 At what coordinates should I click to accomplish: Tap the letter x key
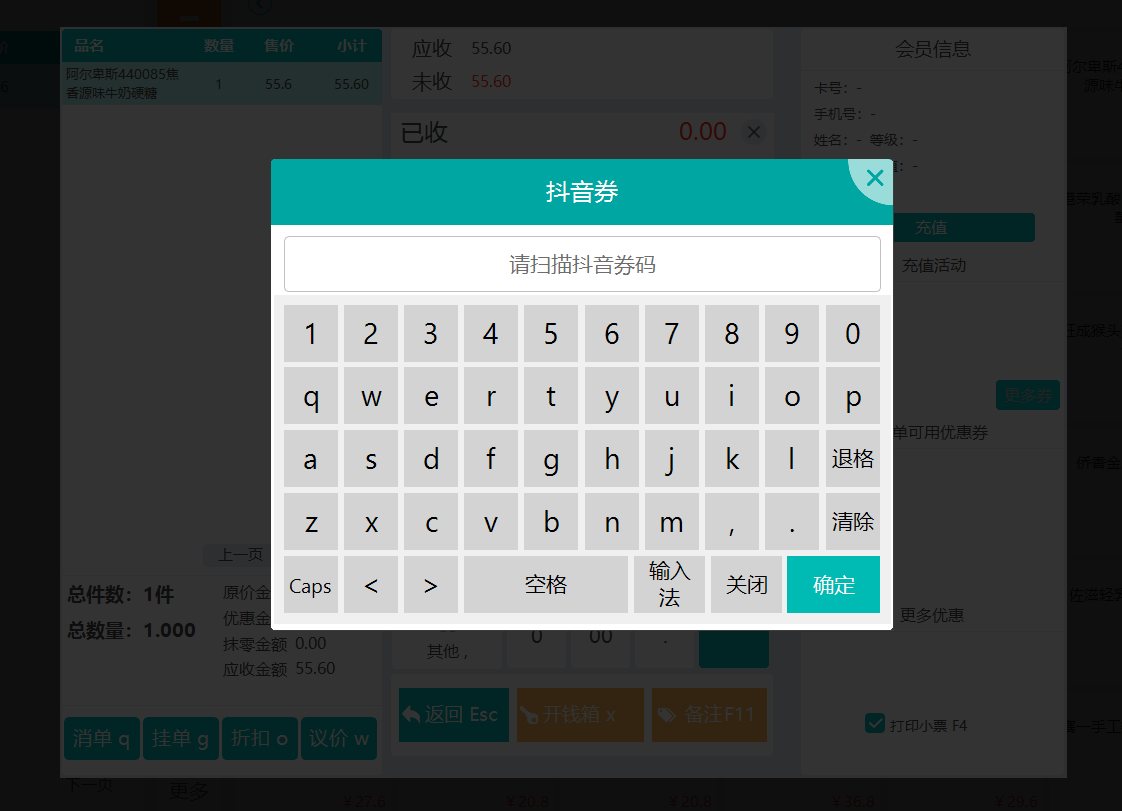(371, 522)
